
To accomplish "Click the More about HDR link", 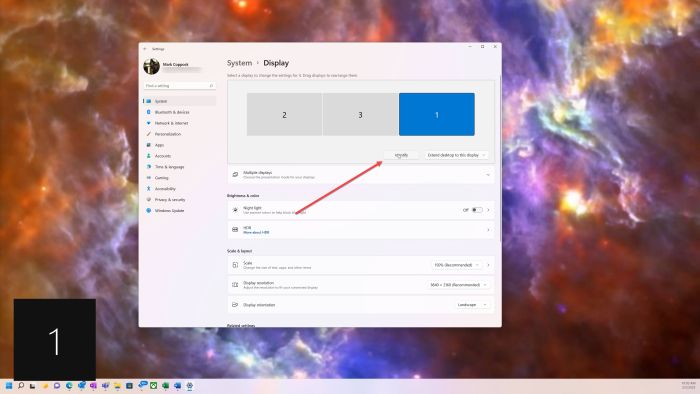I will [x=256, y=232].
